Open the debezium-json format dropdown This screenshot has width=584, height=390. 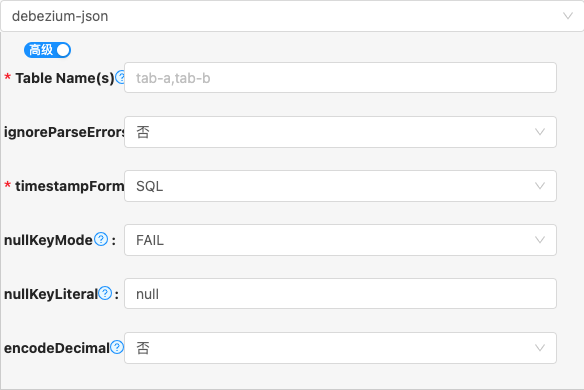coord(292,16)
